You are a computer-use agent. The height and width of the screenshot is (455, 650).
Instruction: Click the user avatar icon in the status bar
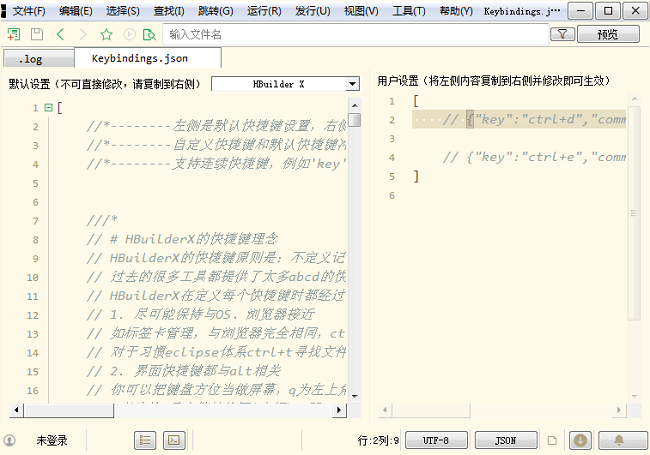9,440
